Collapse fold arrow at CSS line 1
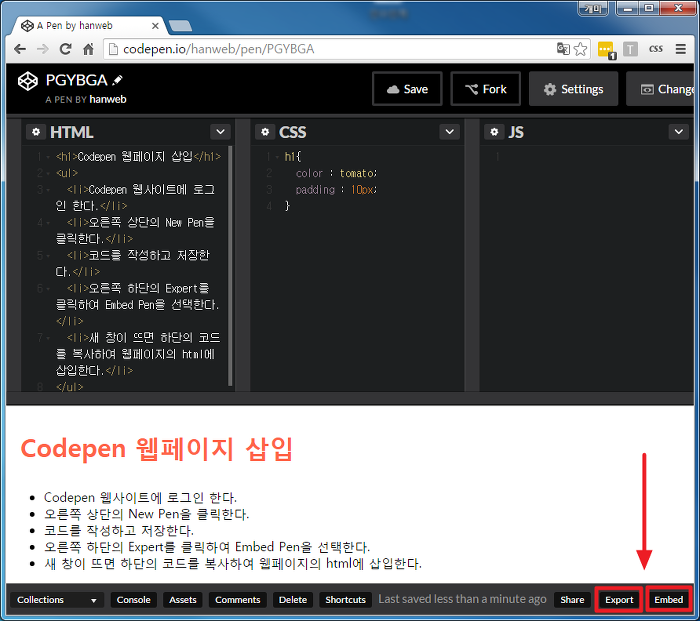The width and height of the screenshot is (700, 621). [x=277, y=157]
